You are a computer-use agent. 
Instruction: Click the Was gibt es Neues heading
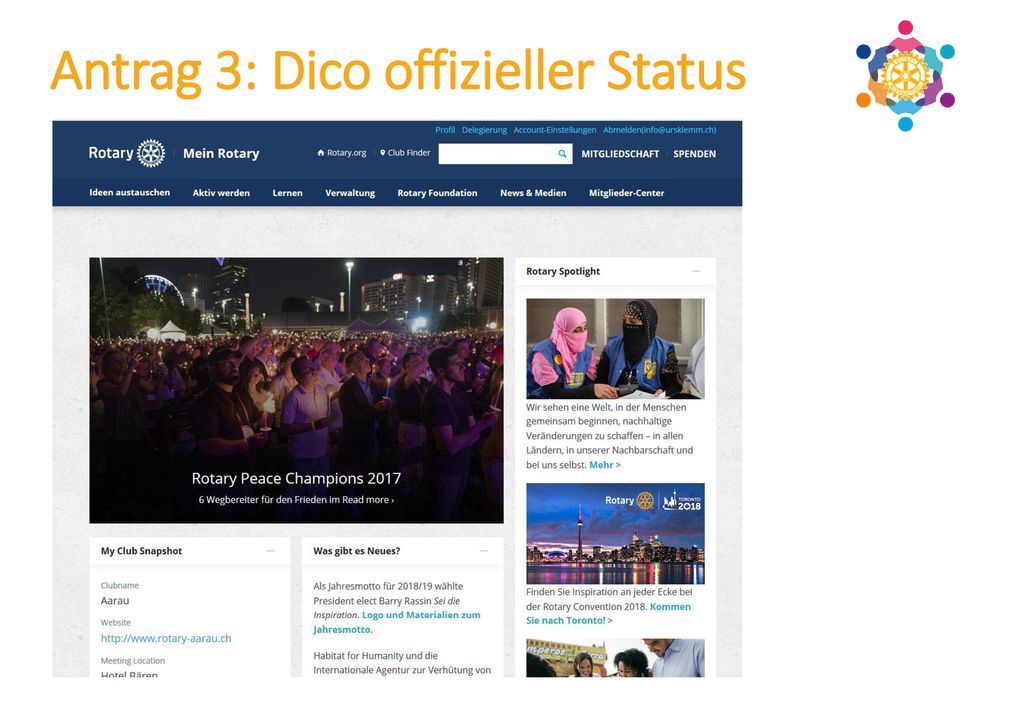(x=357, y=551)
